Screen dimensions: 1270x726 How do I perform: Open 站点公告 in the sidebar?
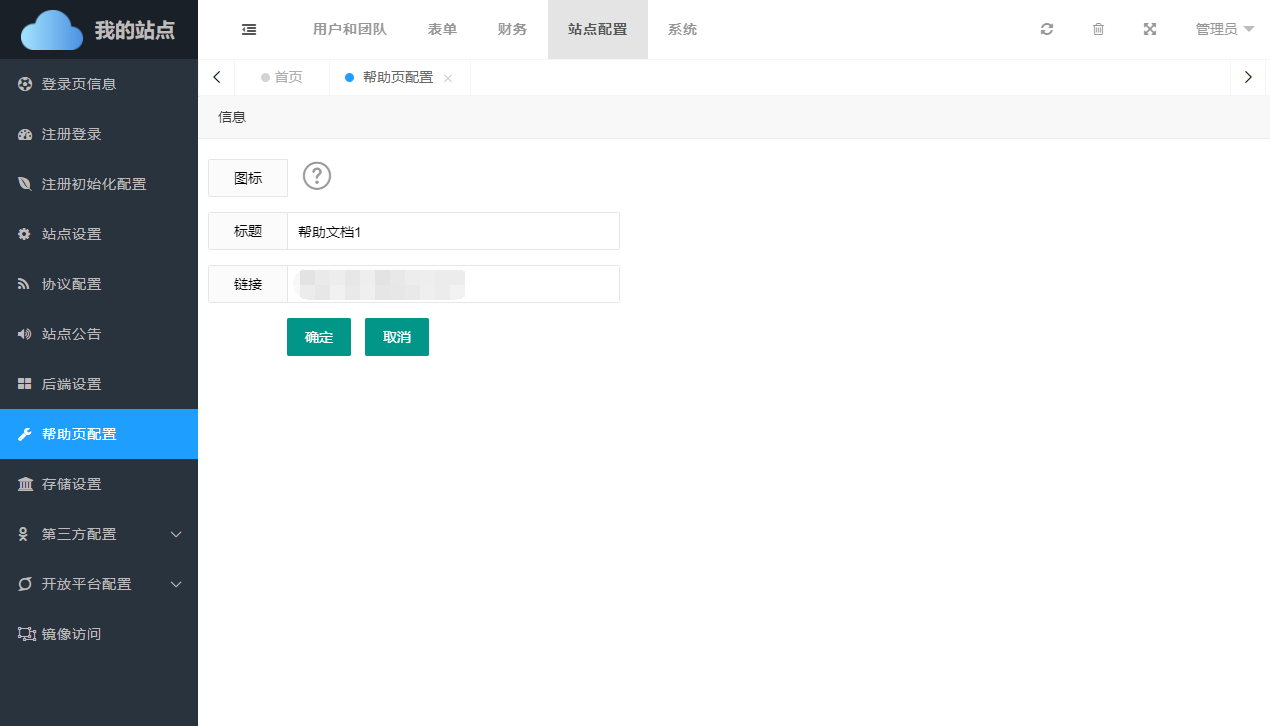(x=71, y=334)
